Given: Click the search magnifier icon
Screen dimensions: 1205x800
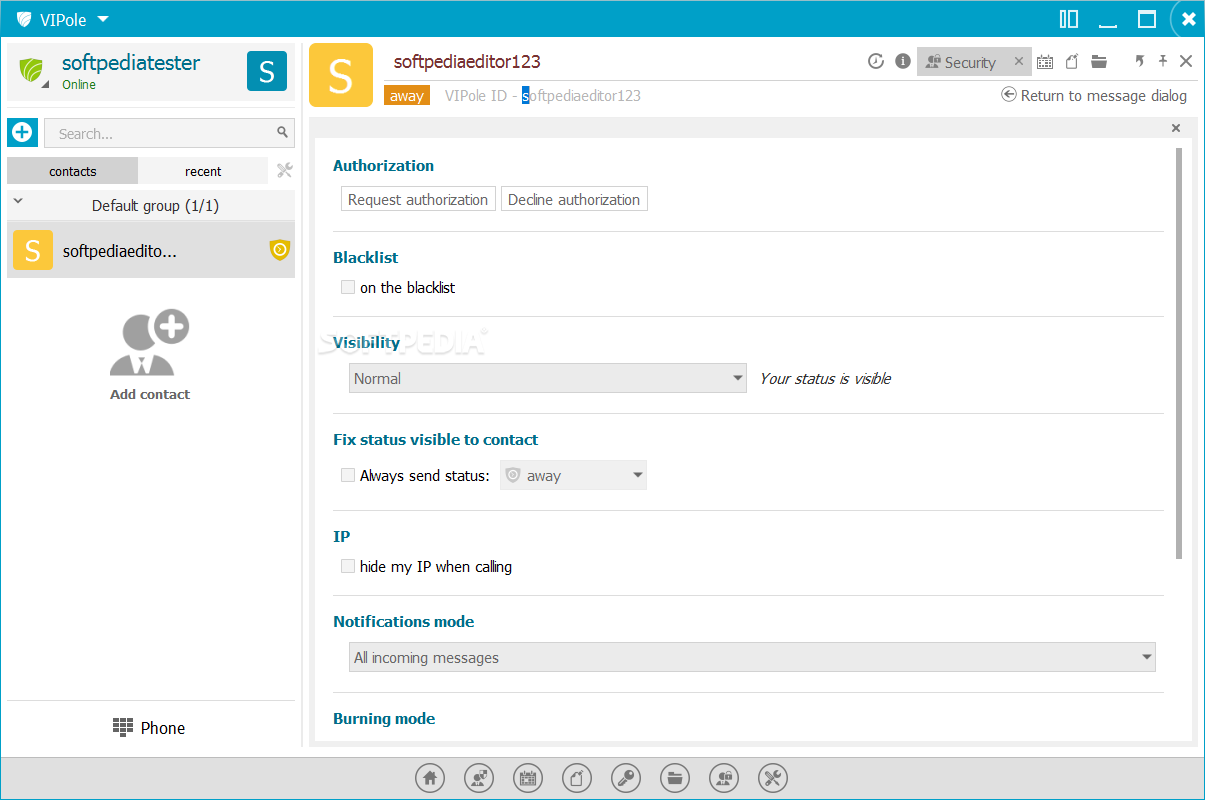Looking at the screenshot, I should coord(283,132).
